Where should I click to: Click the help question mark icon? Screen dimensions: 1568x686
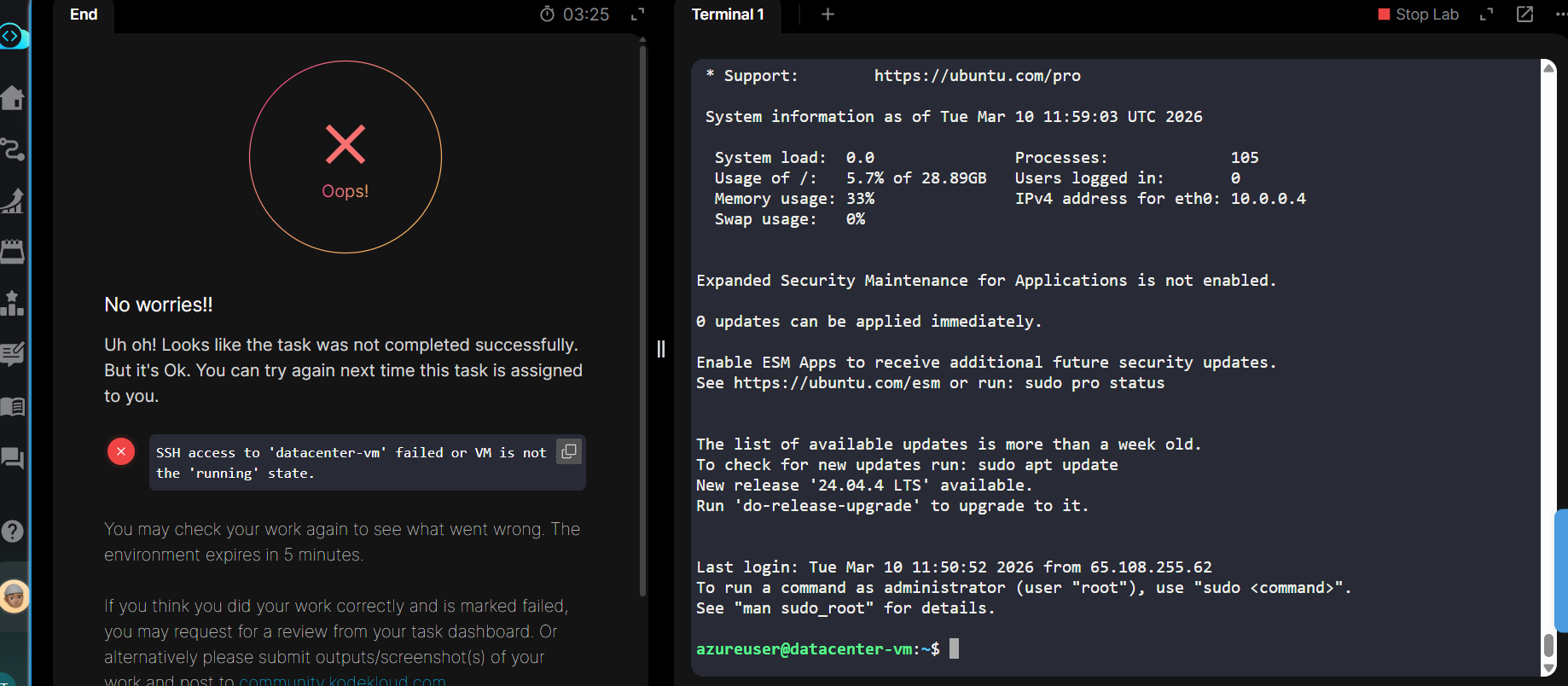(12, 531)
